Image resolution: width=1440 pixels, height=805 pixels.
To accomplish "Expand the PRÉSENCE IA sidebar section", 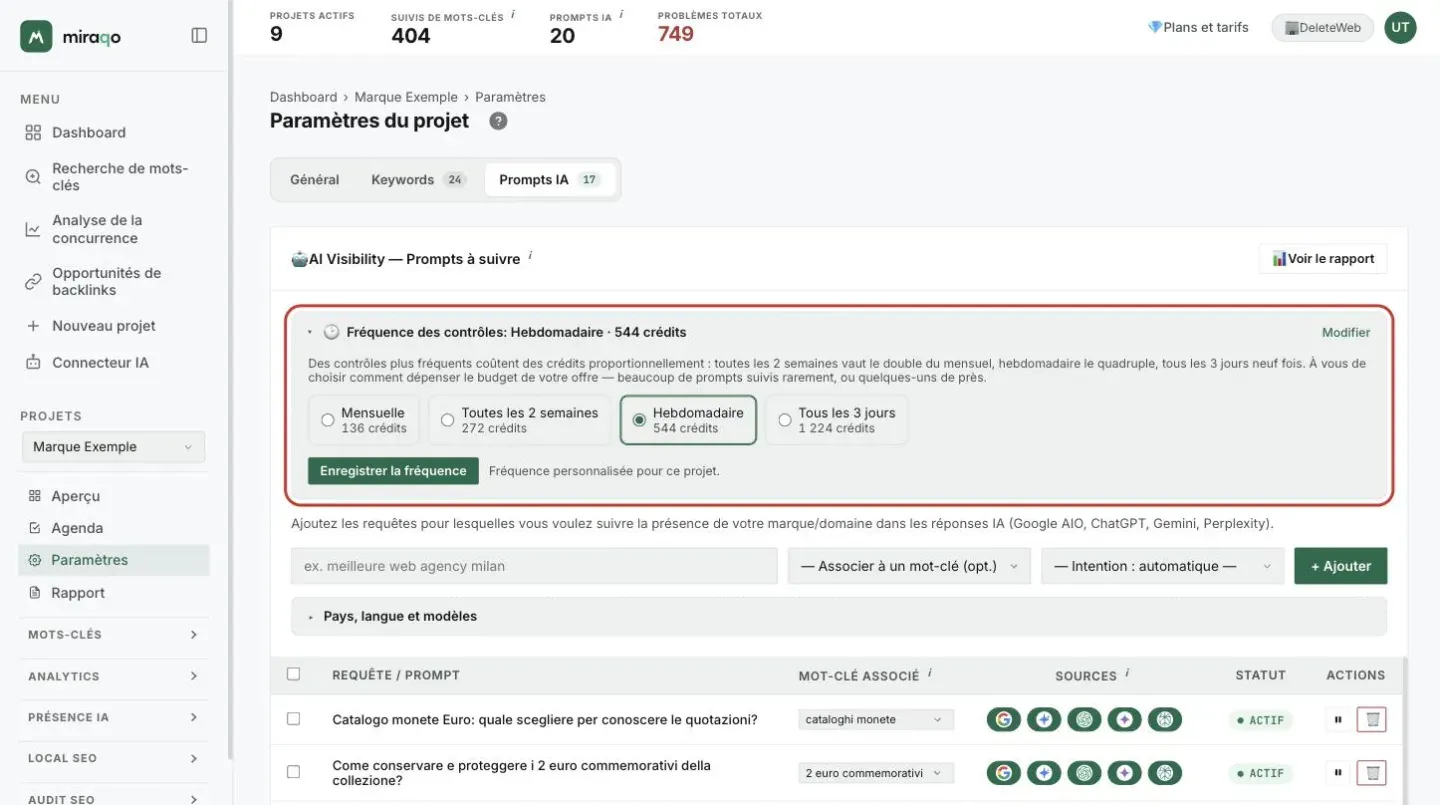I will [x=113, y=717].
